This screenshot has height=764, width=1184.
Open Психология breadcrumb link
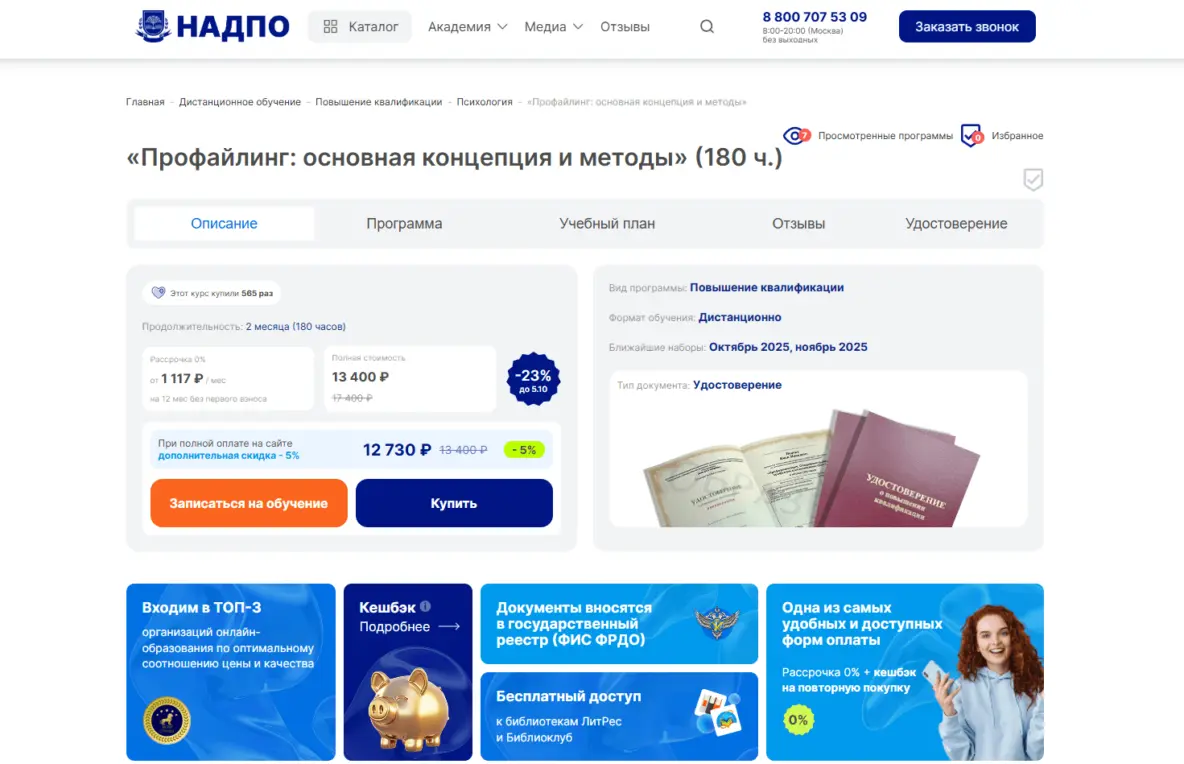484,102
